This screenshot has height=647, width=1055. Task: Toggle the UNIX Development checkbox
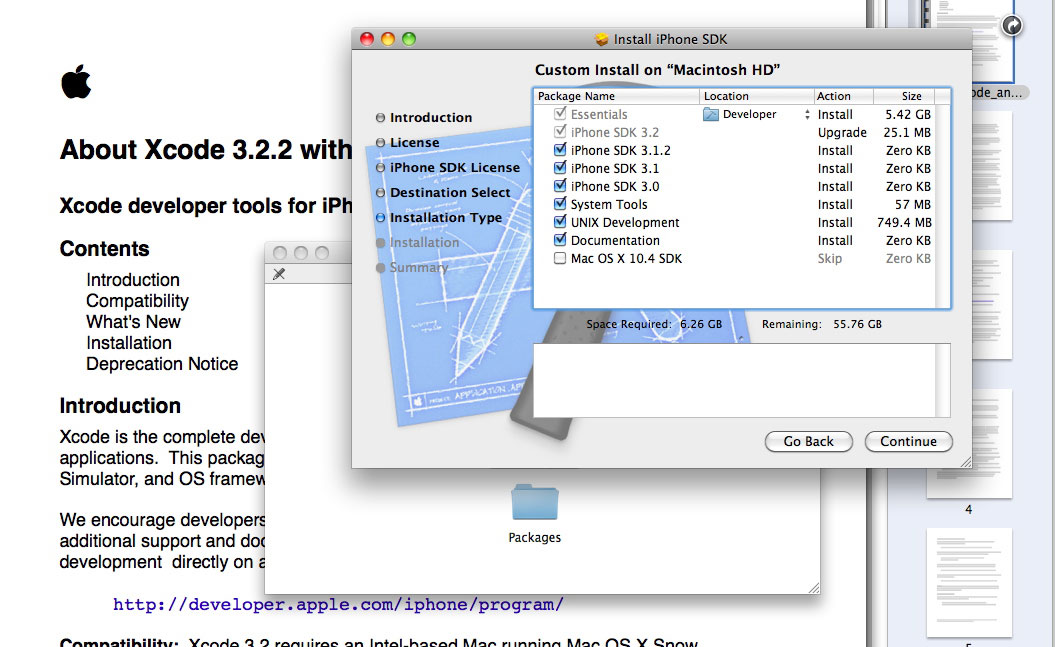point(560,222)
